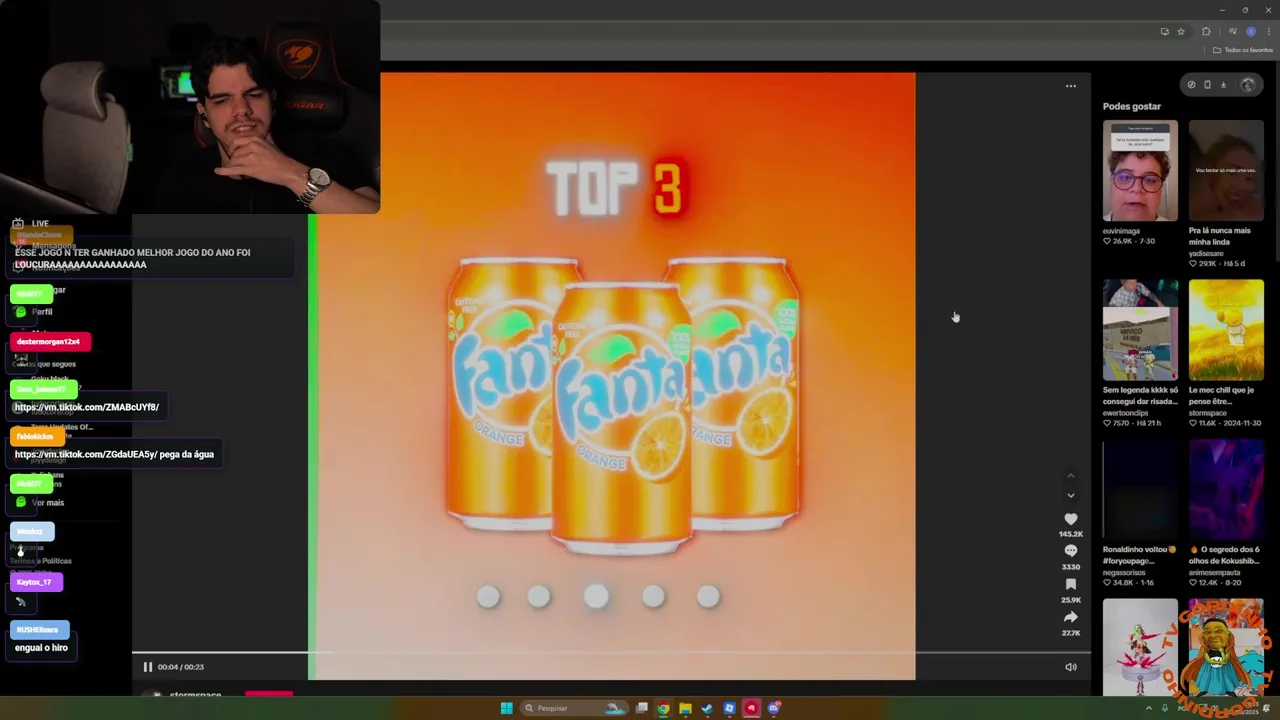The width and height of the screenshot is (1280, 720).
Task: Seek along the video progress bar
Action: point(611,653)
